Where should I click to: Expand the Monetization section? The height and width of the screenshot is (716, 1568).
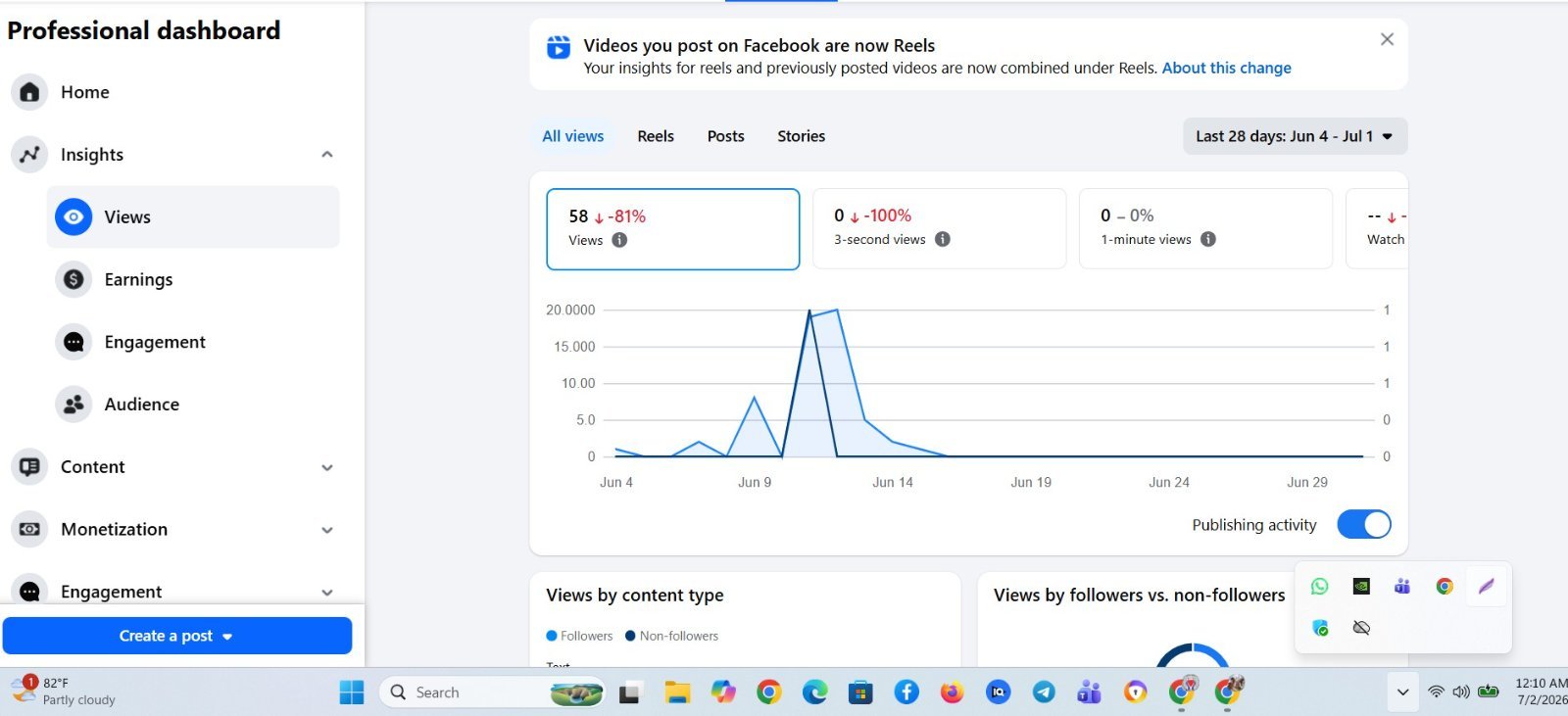[327, 530]
